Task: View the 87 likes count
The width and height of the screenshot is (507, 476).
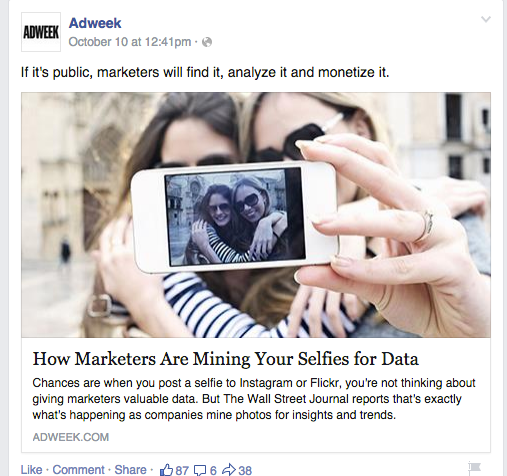Action: click(182, 470)
